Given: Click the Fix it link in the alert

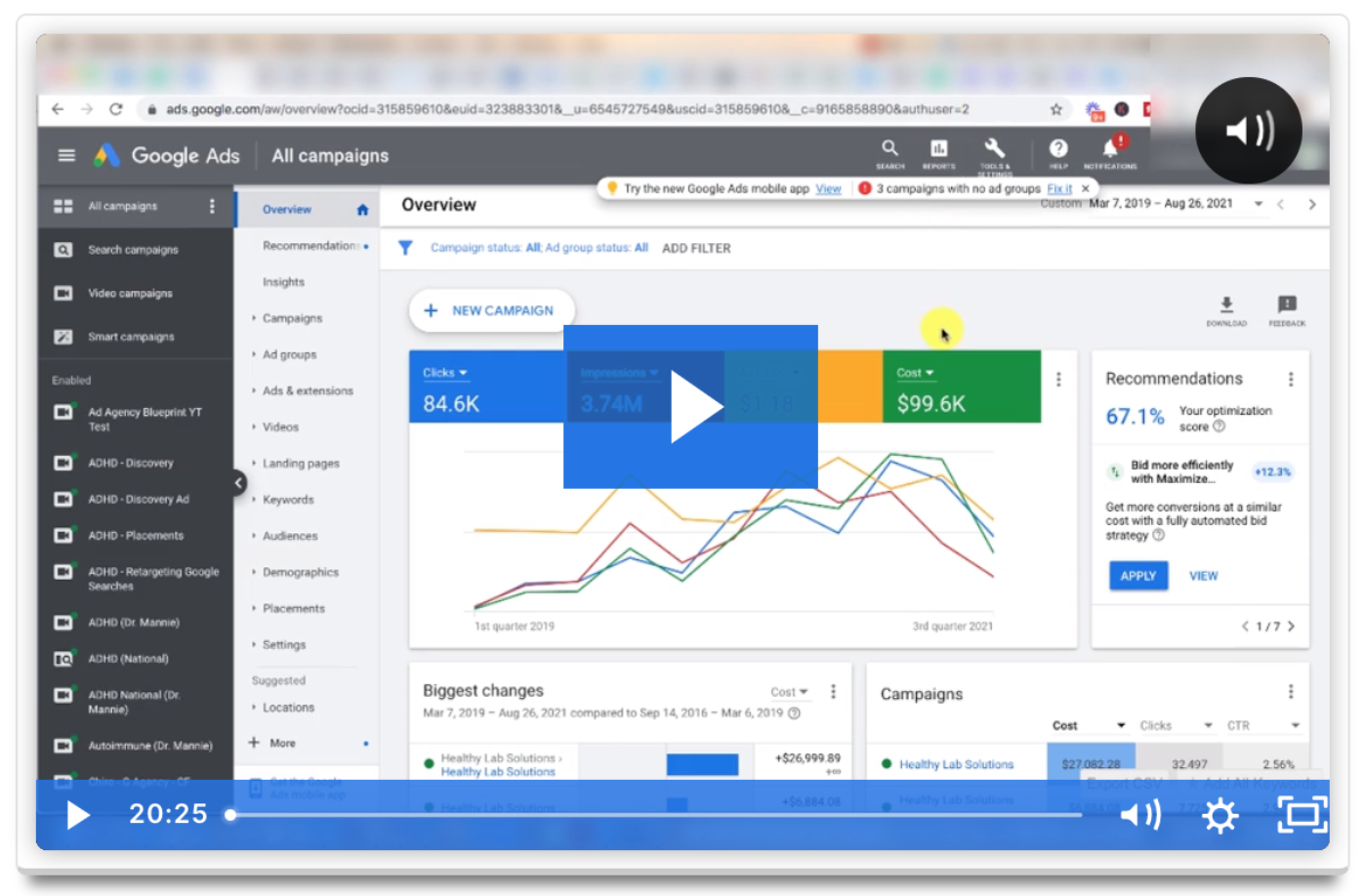Looking at the screenshot, I should (x=1059, y=188).
